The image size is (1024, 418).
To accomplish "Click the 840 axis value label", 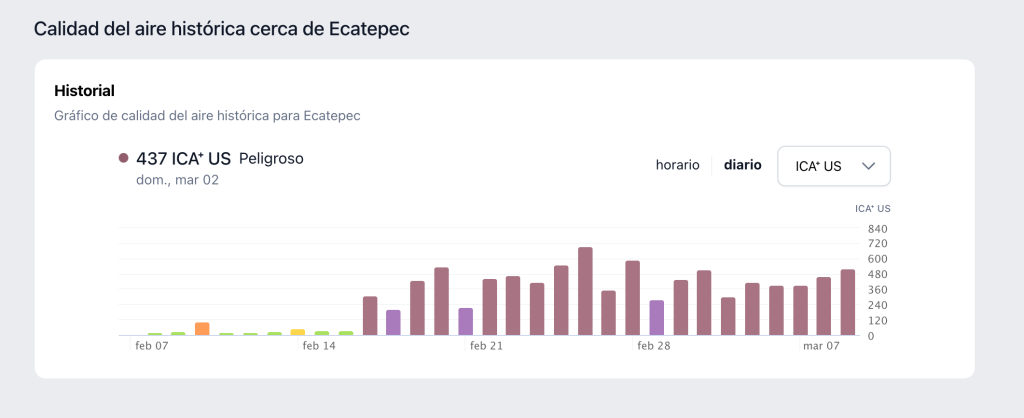I will 878,229.
